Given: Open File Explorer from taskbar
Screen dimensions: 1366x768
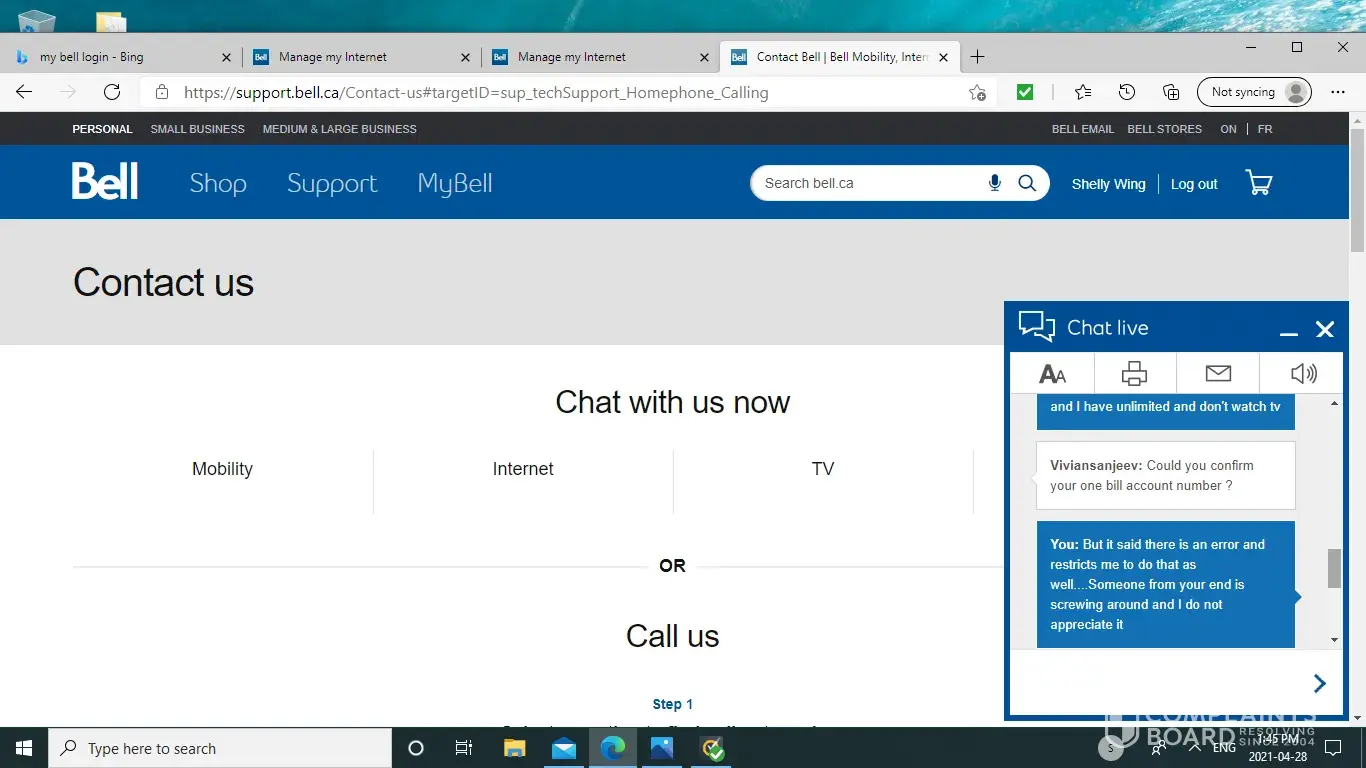Looking at the screenshot, I should (x=514, y=748).
